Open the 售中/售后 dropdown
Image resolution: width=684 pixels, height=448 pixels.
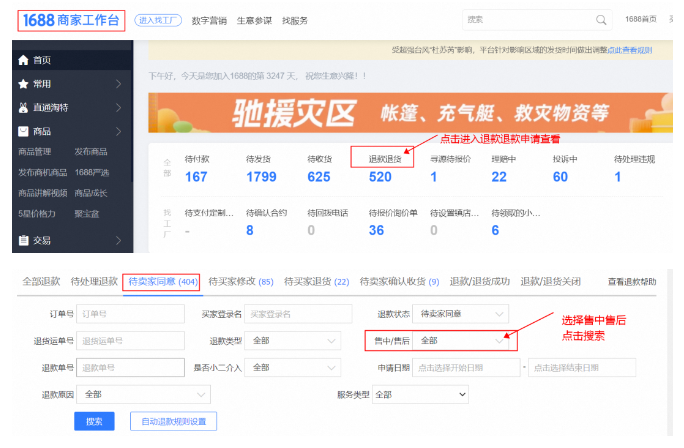(x=464, y=341)
